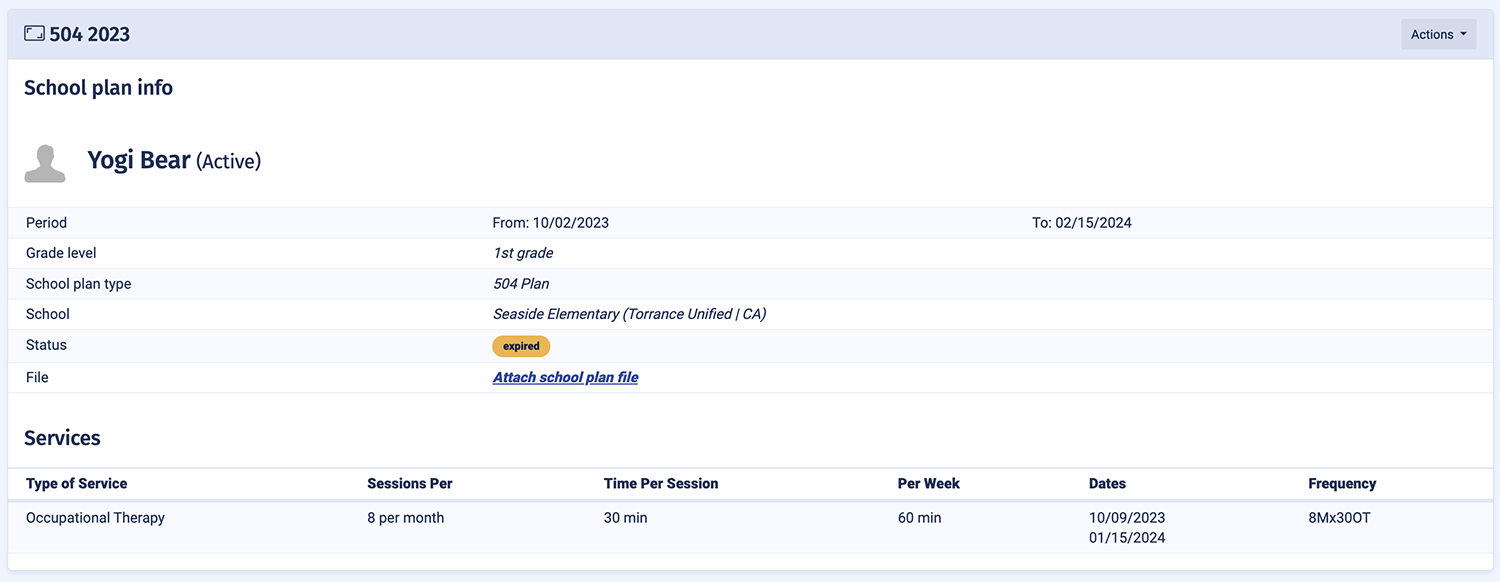Screen dimensions: 1500x582
Task: Click the 504 2023 panel title
Action: [90, 34]
